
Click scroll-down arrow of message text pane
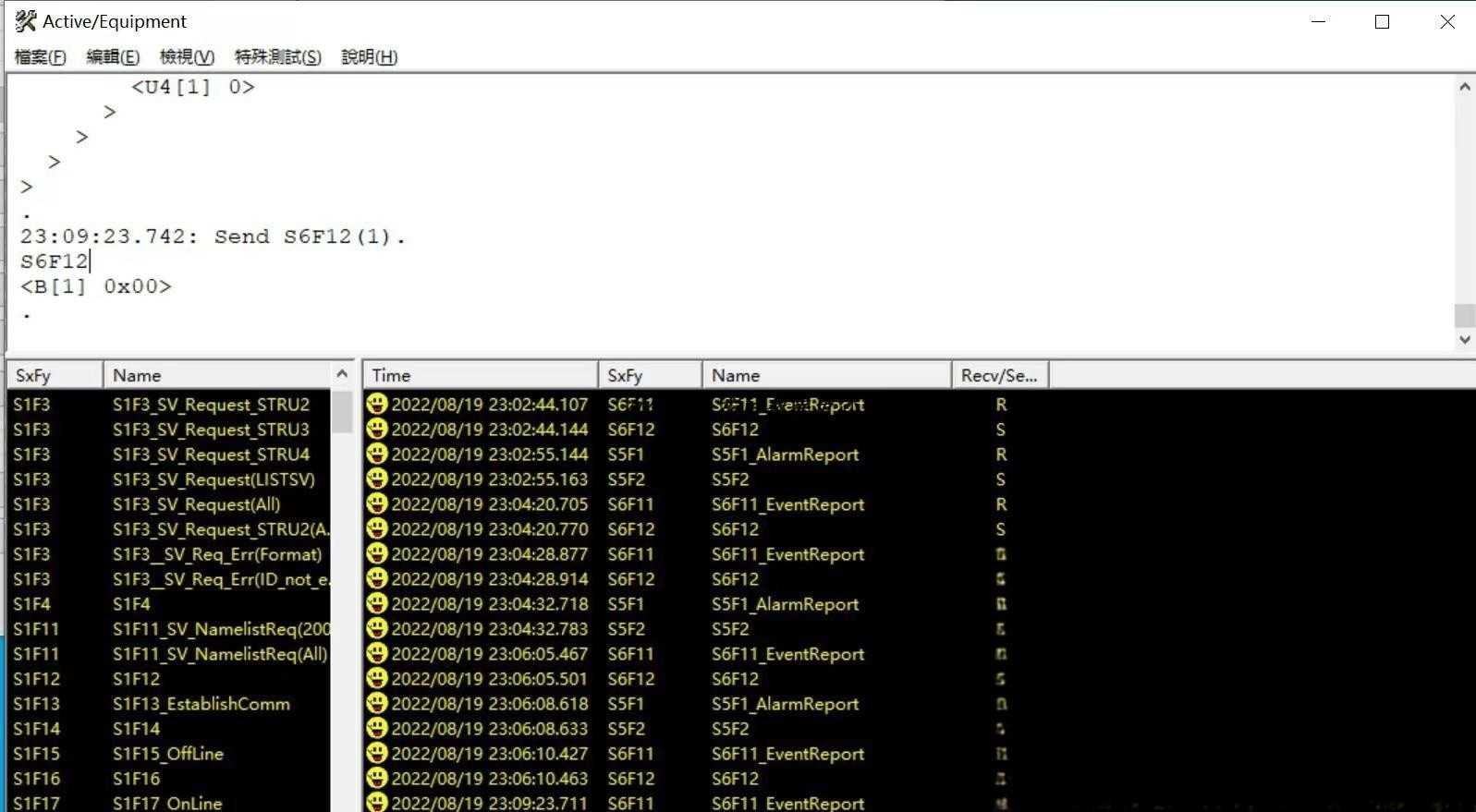tap(1464, 339)
